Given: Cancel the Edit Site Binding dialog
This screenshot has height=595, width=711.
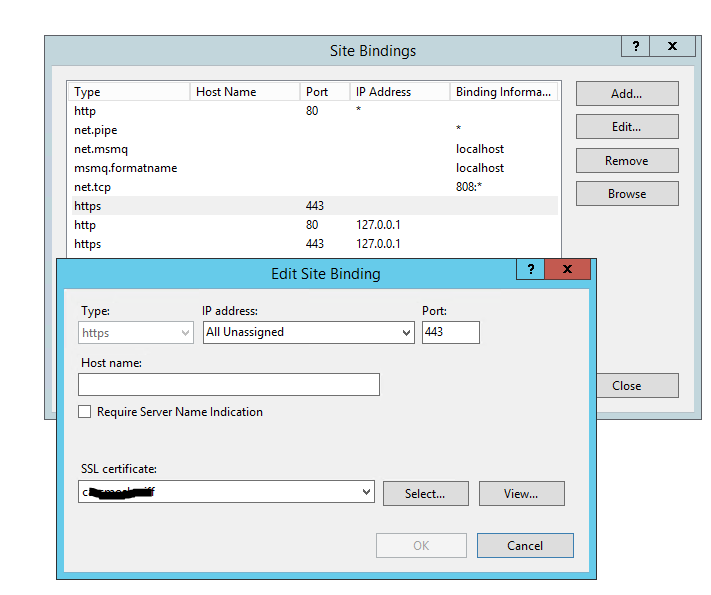Looking at the screenshot, I should (x=525, y=546).
